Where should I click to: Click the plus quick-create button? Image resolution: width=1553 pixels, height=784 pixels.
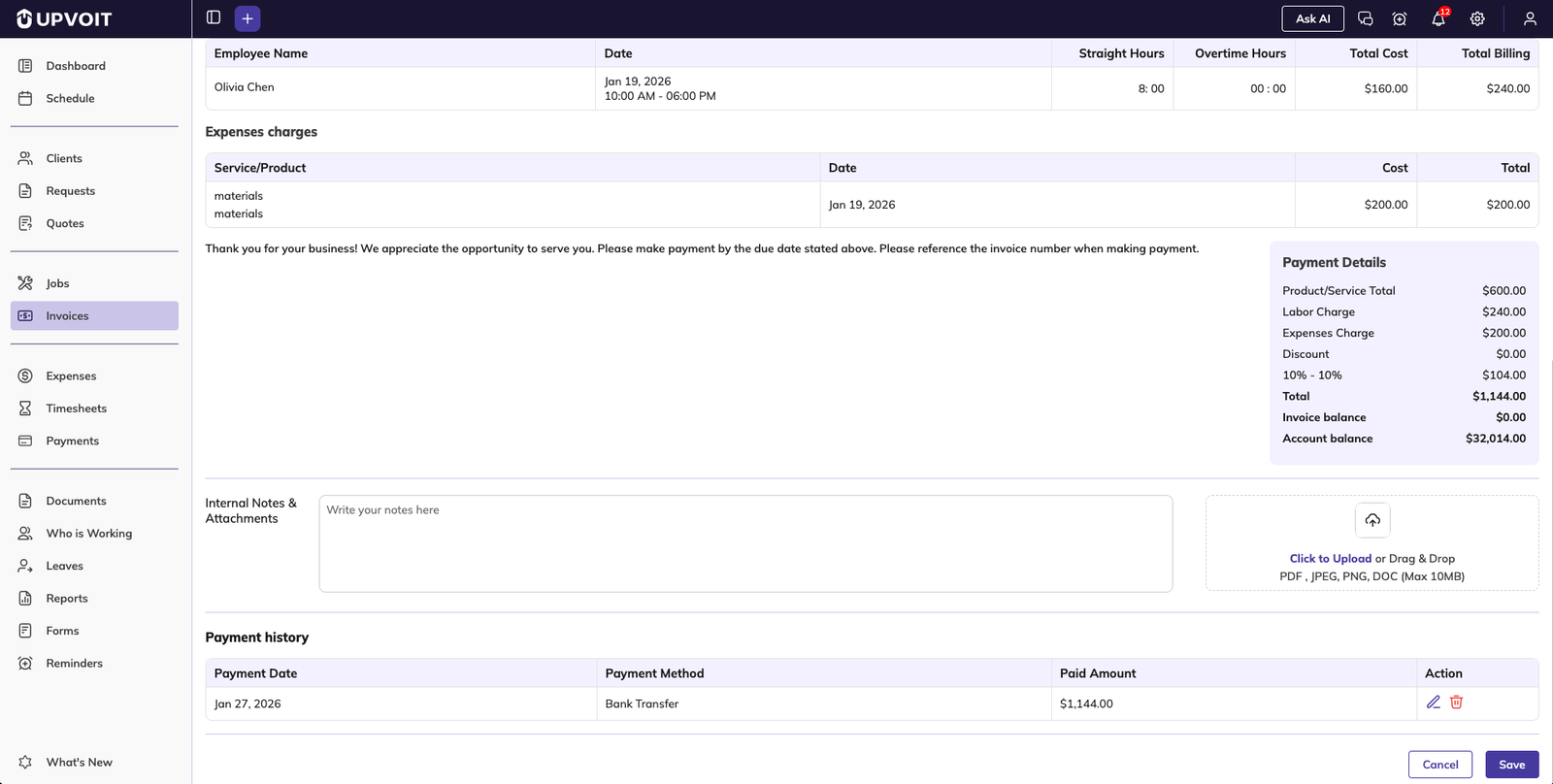click(x=248, y=18)
